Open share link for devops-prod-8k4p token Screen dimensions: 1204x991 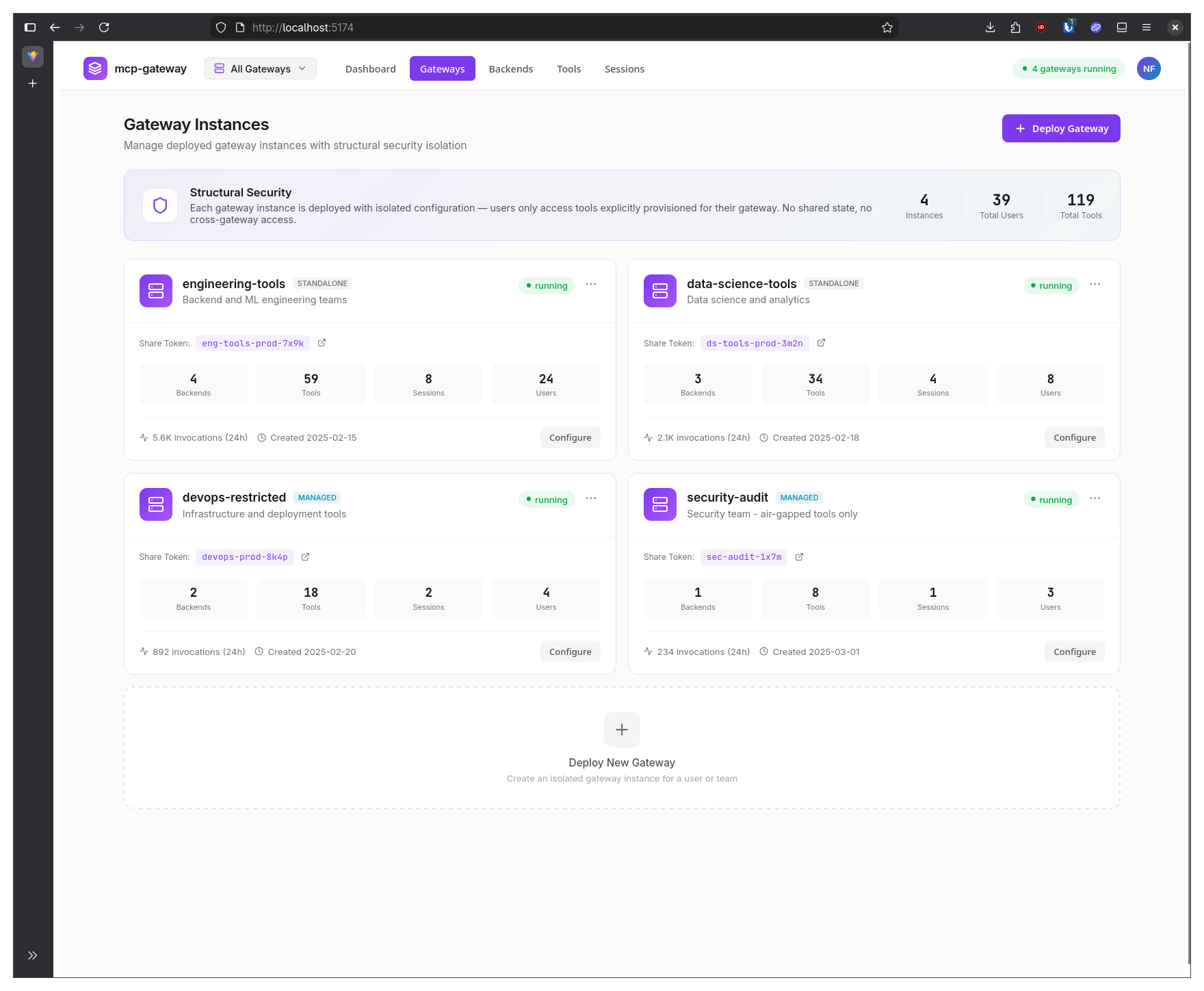306,557
